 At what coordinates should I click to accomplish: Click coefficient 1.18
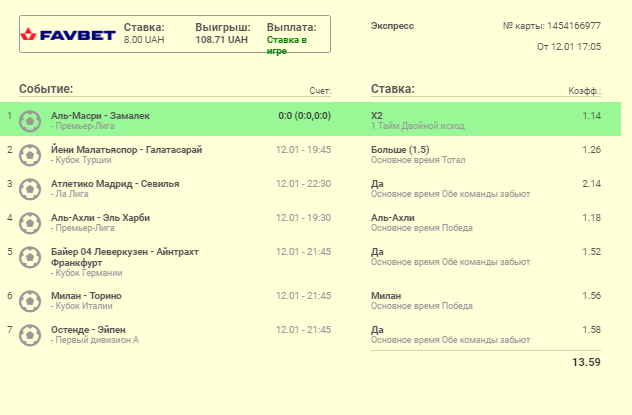click(x=591, y=218)
